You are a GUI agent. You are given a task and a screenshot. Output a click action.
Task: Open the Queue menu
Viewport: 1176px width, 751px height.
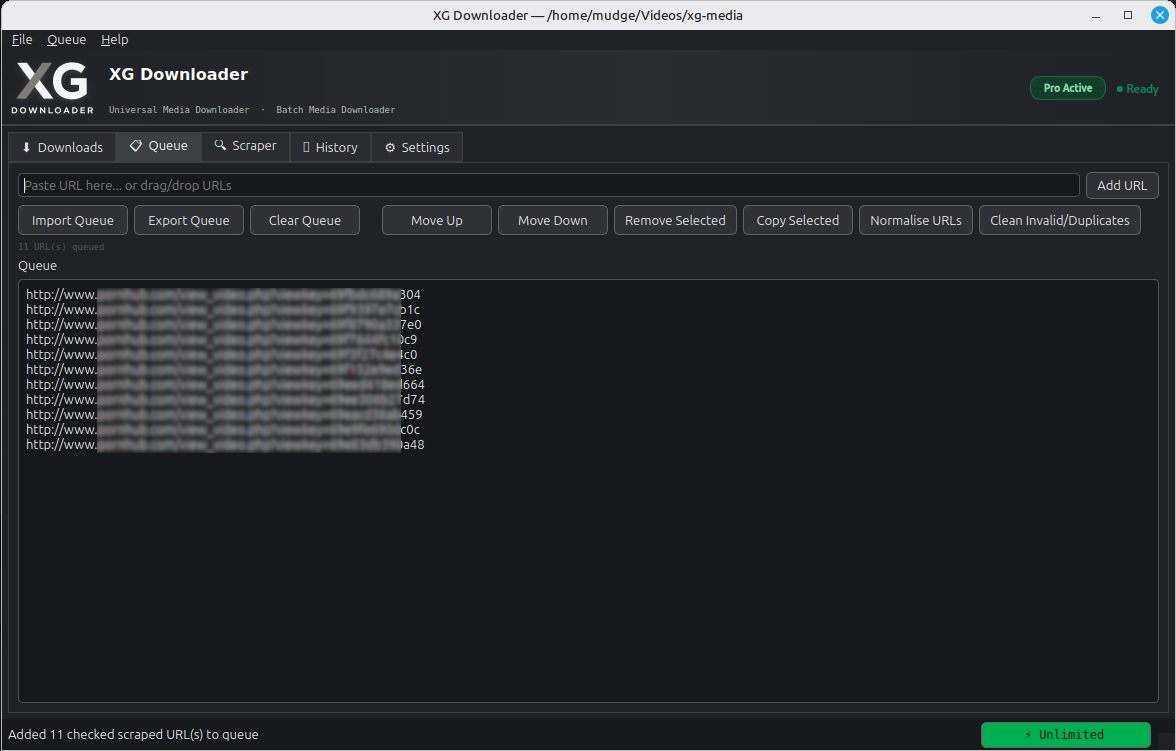pyautogui.click(x=66, y=40)
